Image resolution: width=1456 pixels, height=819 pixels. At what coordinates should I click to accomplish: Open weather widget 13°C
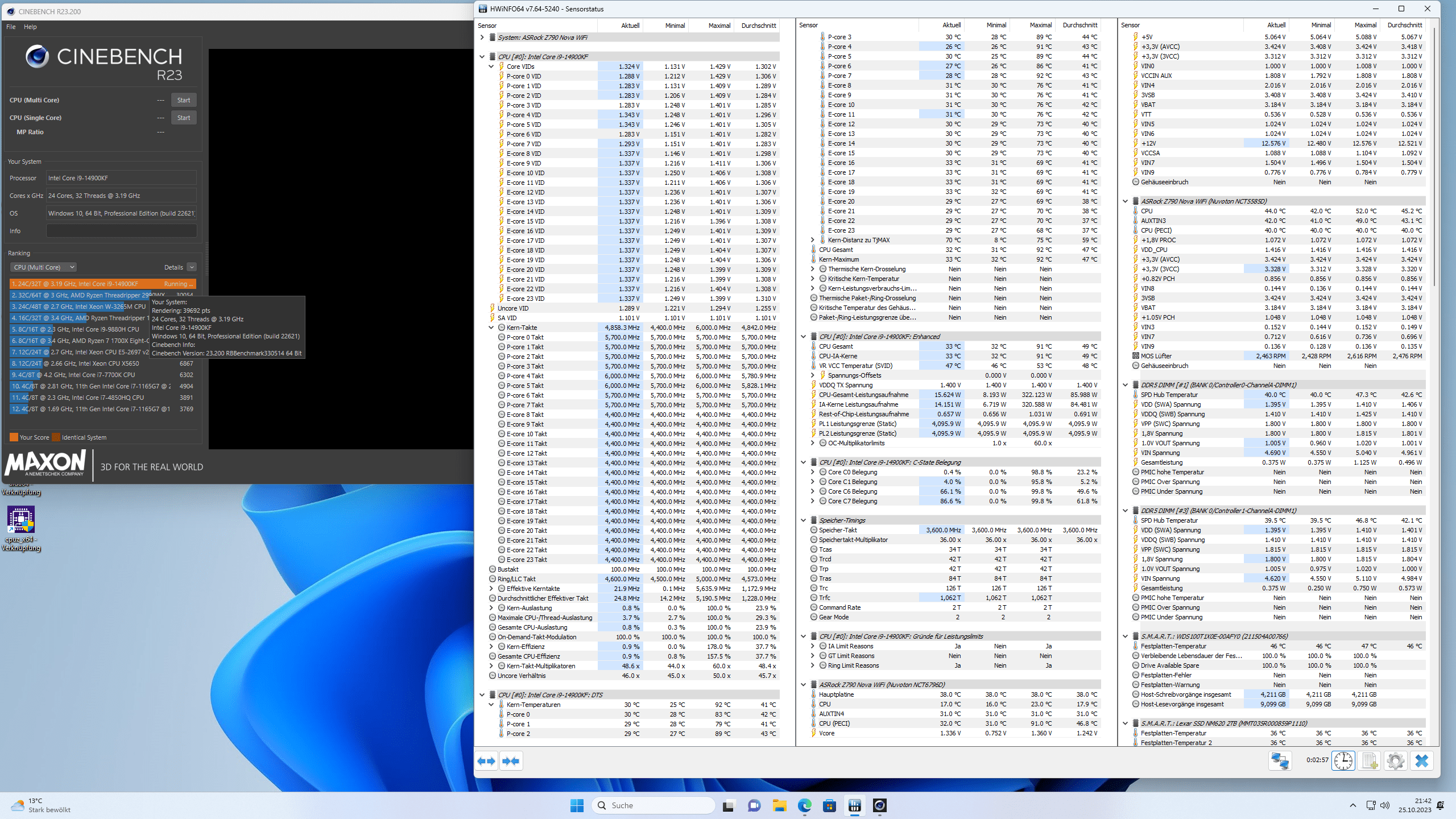coord(41,805)
